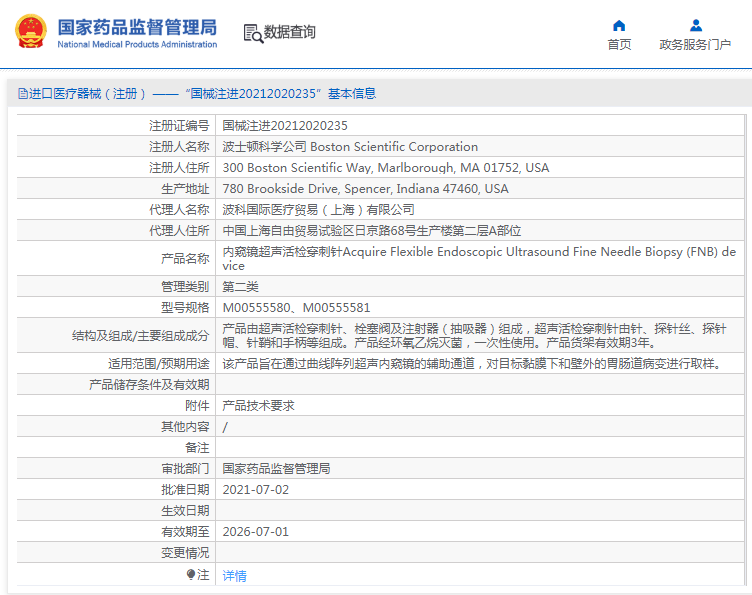Select product name Acquire Flexible Endoscopic Ultrasound
Viewport: 752px width, 595px height.
(479, 258)
